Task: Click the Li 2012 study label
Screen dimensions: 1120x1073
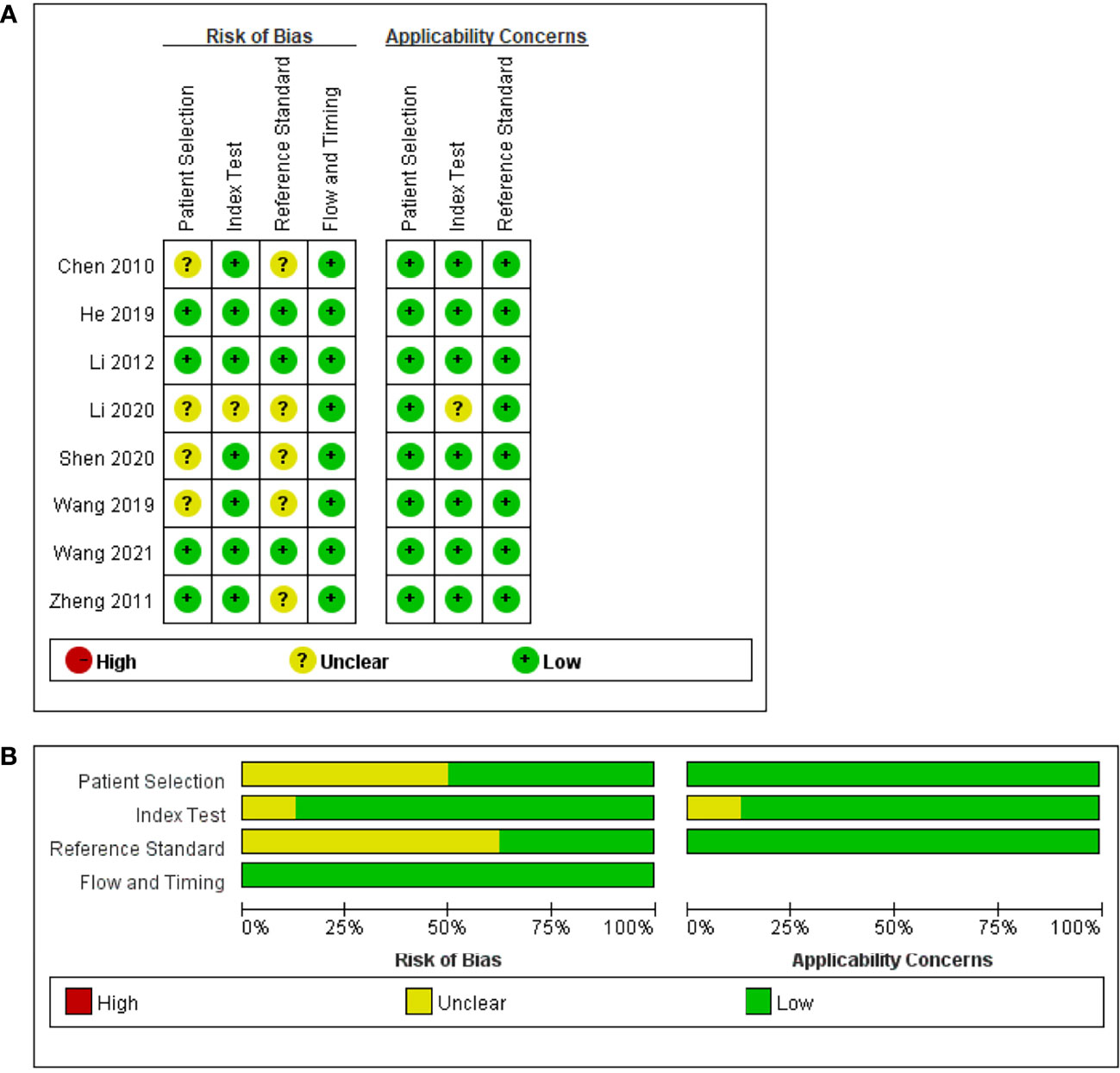Action: click(122, 362)
